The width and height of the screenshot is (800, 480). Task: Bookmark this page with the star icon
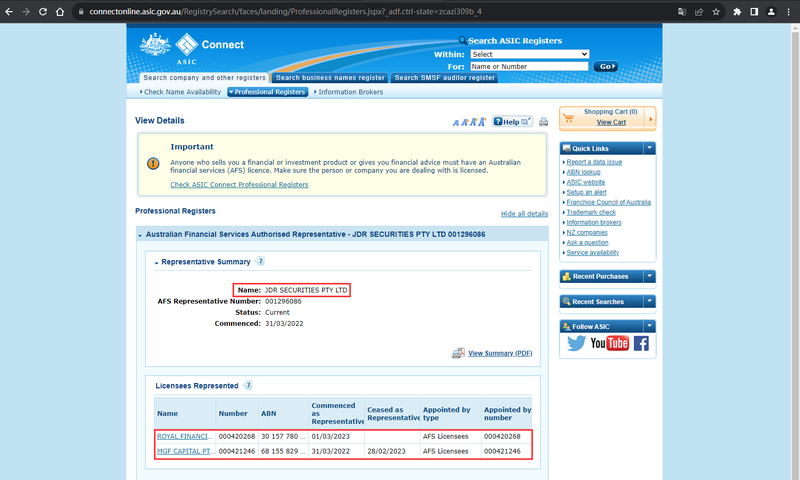coord(716,12)
